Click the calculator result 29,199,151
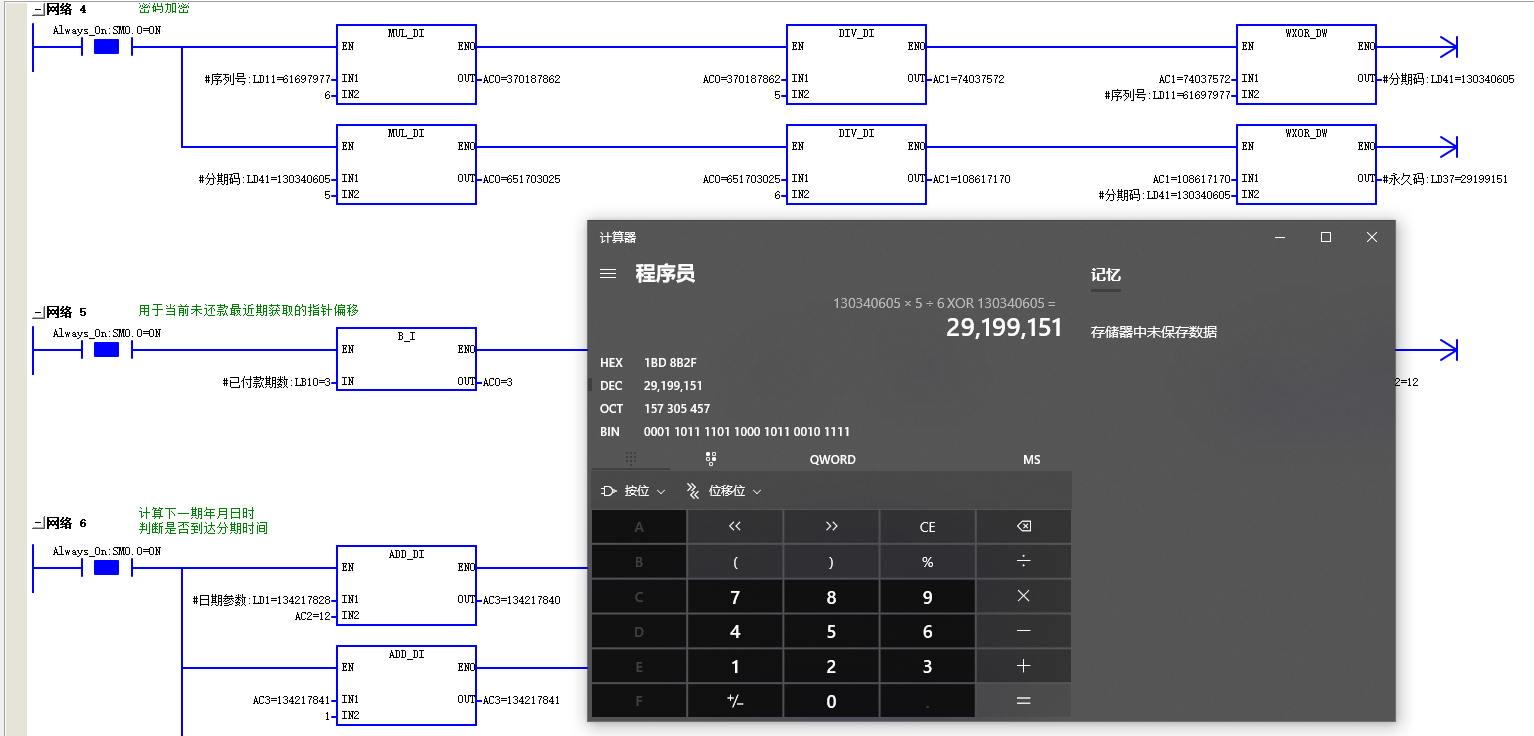 click(1004, 327)
